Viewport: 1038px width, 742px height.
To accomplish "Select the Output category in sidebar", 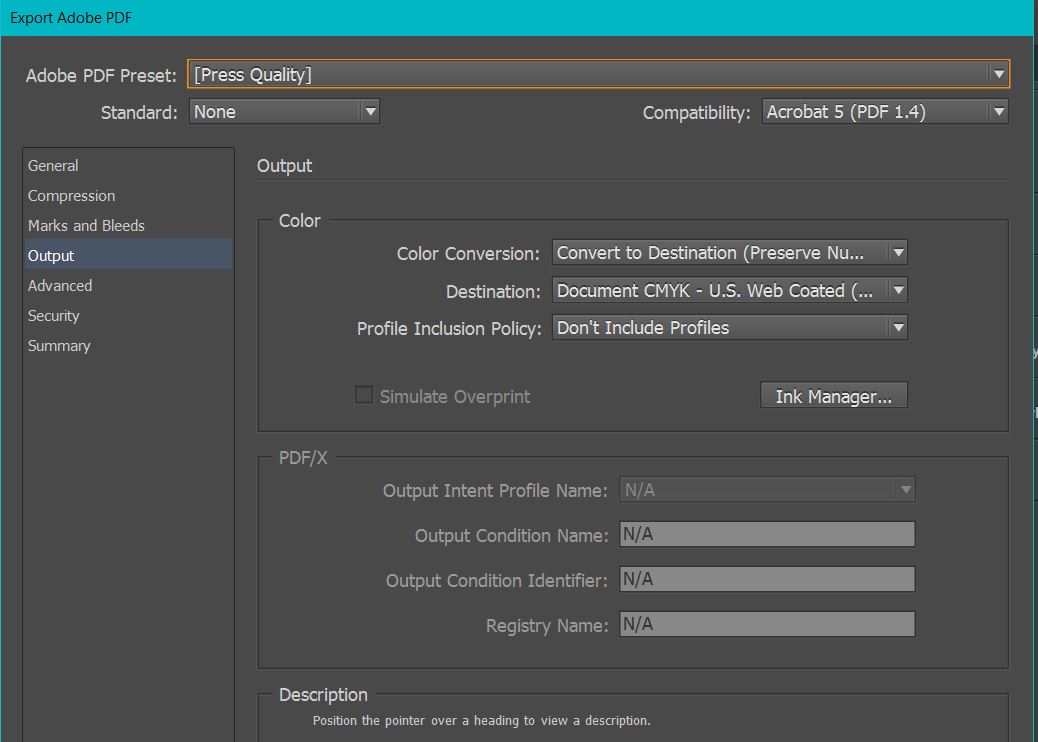I will 51,256.
